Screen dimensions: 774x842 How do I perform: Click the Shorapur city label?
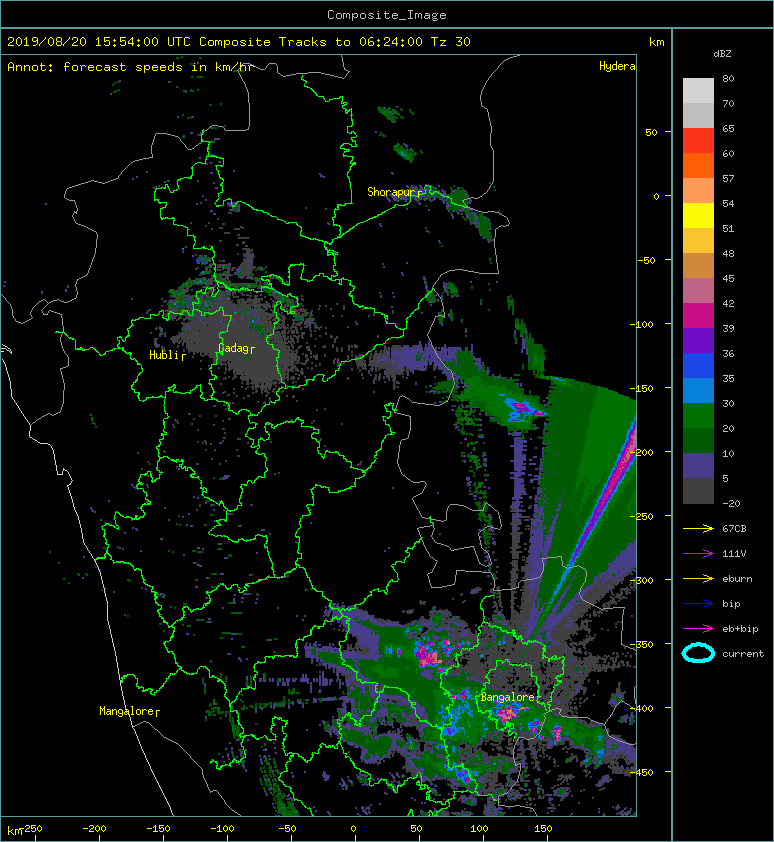[392, 192]
